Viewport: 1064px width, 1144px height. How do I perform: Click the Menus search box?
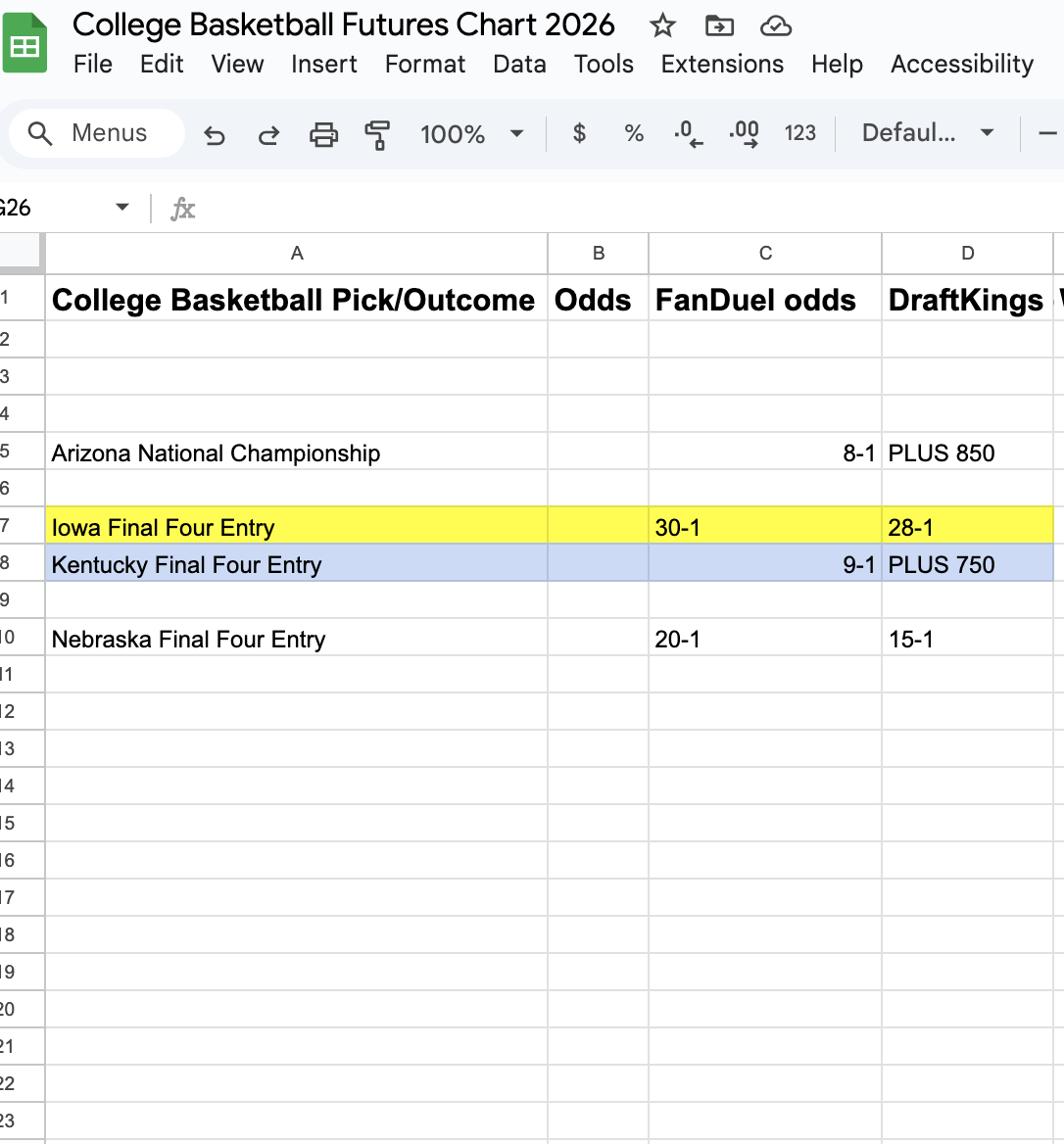pos(97,133)
